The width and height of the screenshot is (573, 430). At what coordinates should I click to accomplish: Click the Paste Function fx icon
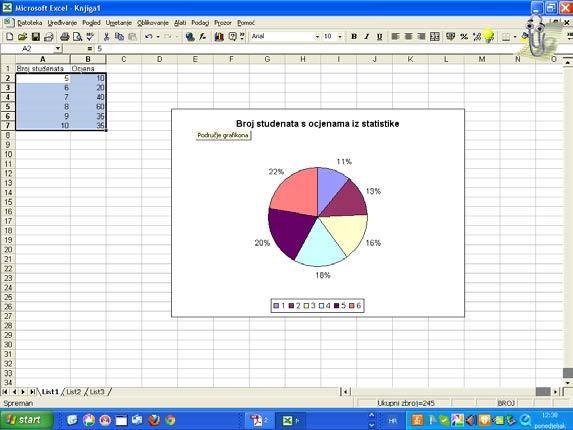click(x=203, y=37)
